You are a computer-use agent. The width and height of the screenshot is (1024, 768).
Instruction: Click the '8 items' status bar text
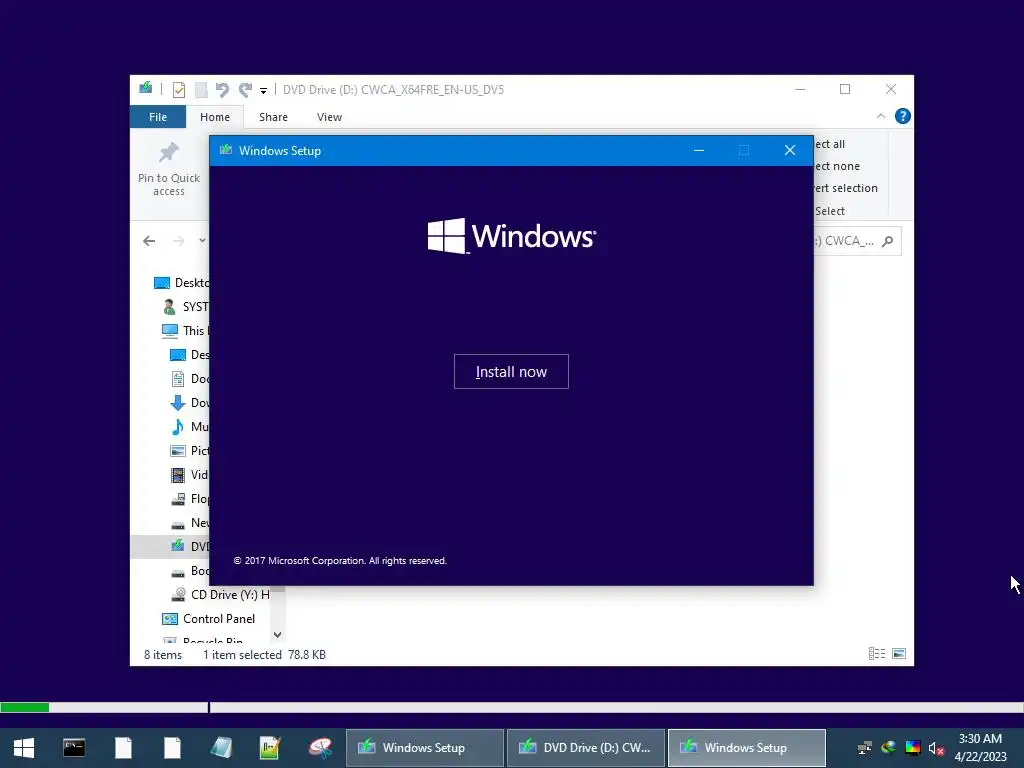[x=163, y=654]
